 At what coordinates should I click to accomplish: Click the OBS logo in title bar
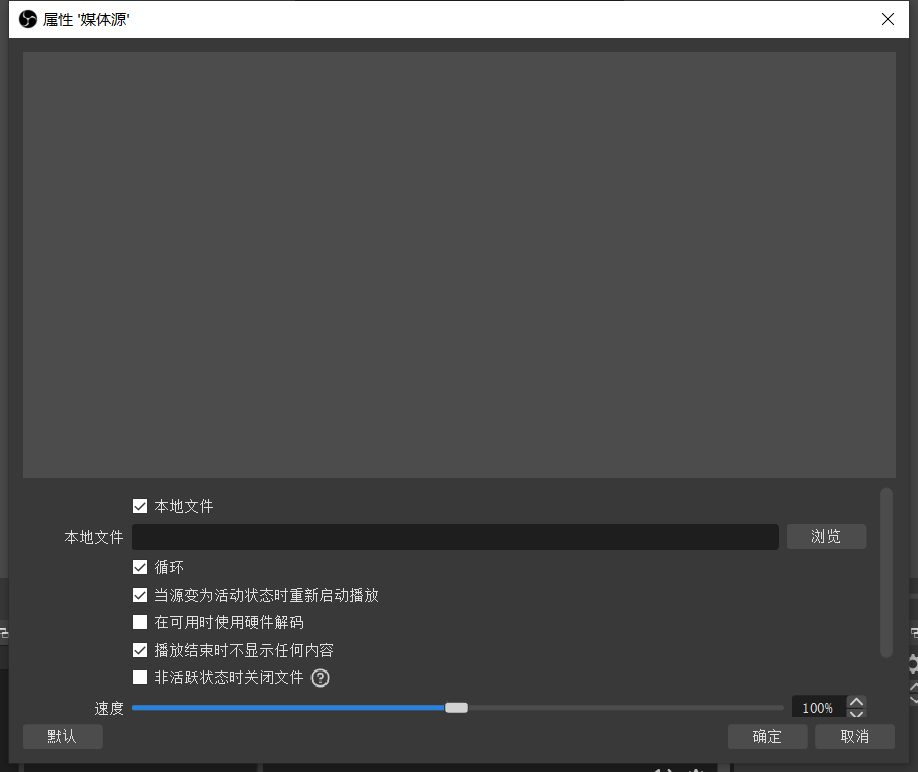pyautogui.click(x=28, y=19)
